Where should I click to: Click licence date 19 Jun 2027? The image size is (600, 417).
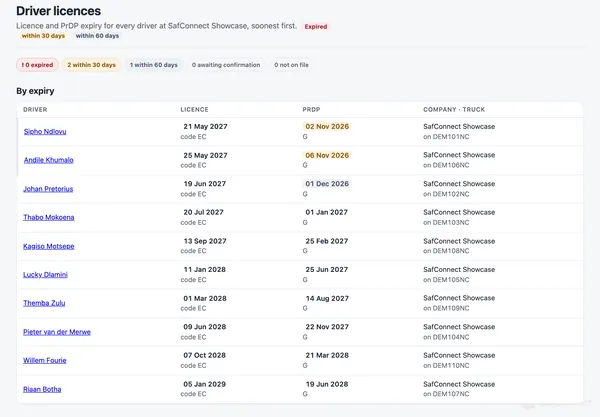pos(205,184)
